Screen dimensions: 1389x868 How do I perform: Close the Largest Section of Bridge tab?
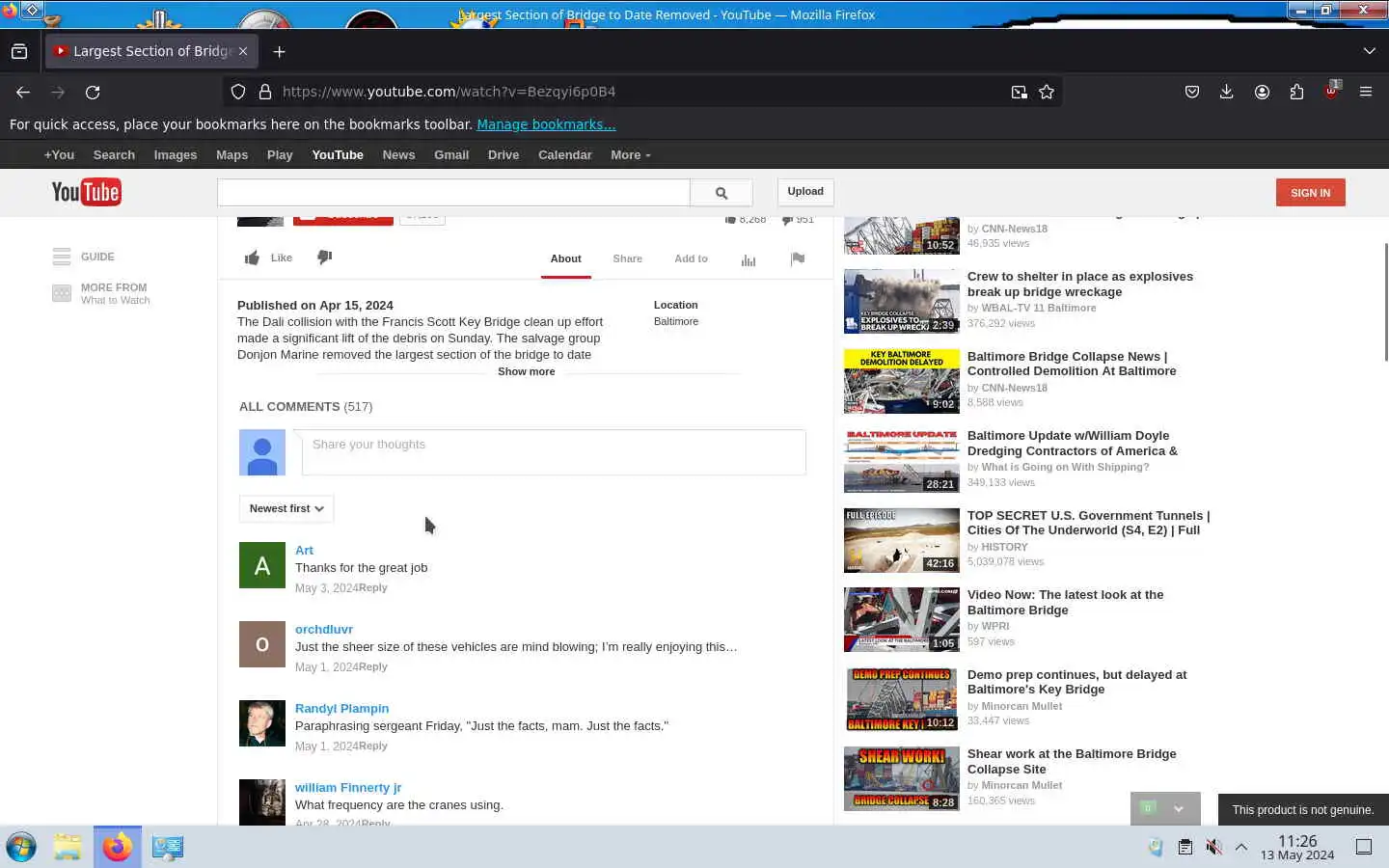coord(243,51)
